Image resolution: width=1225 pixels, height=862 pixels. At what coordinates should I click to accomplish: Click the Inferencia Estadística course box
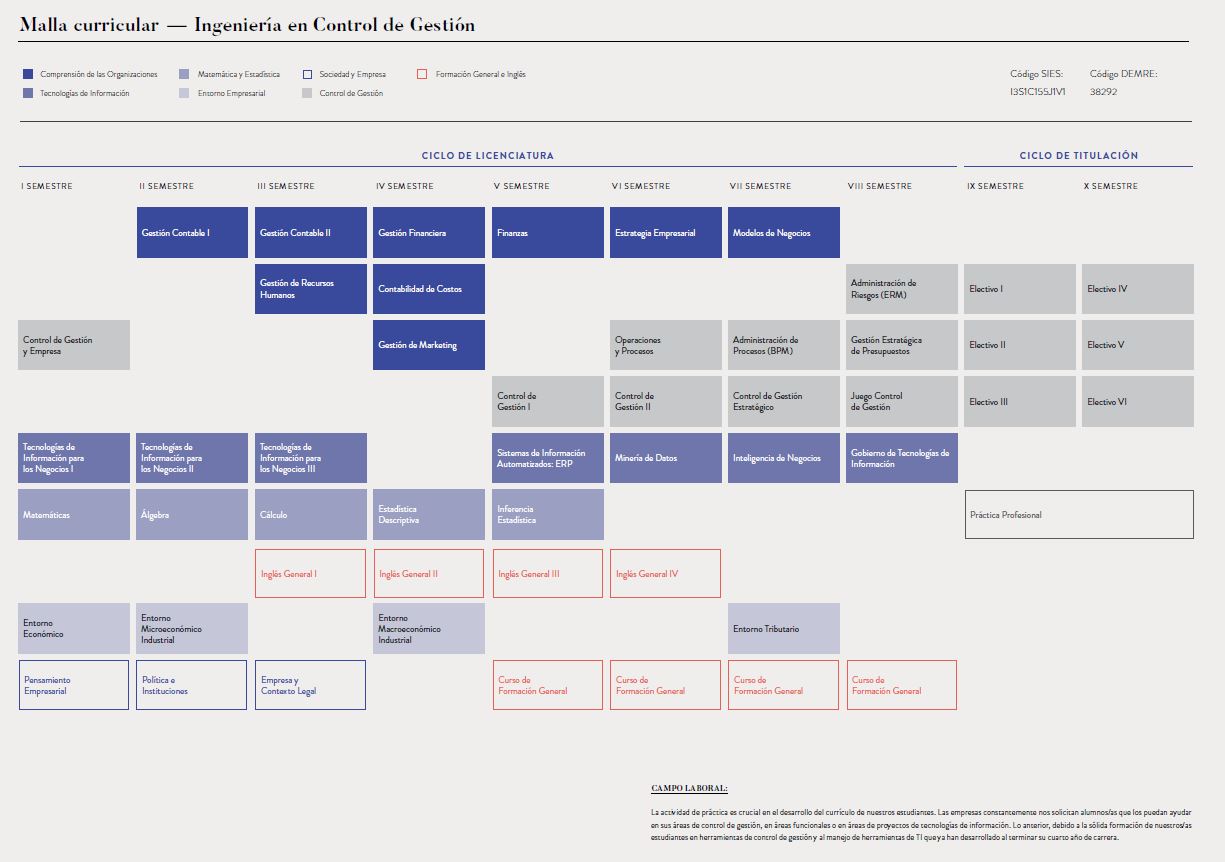pos(548,514)
